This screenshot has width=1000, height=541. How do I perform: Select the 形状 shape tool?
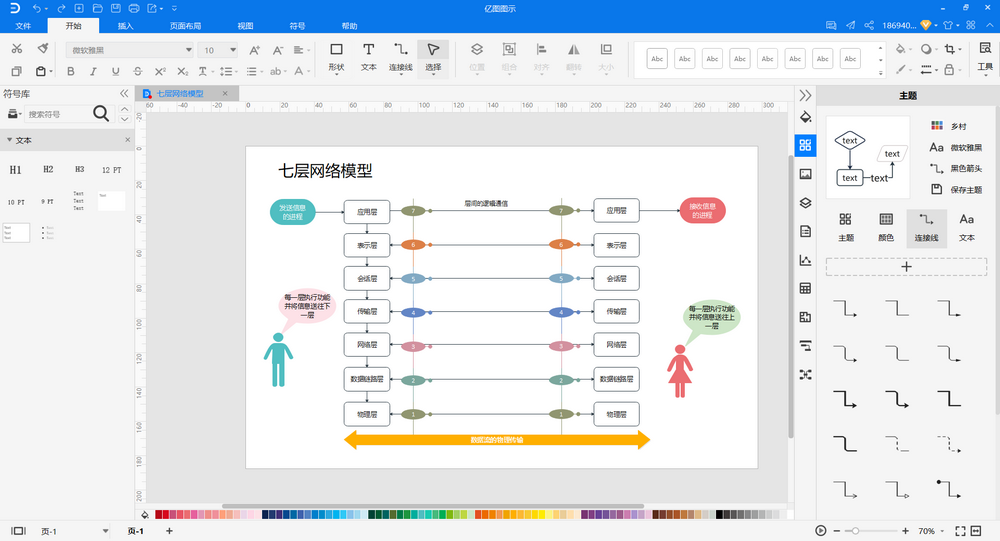[336, 57]
